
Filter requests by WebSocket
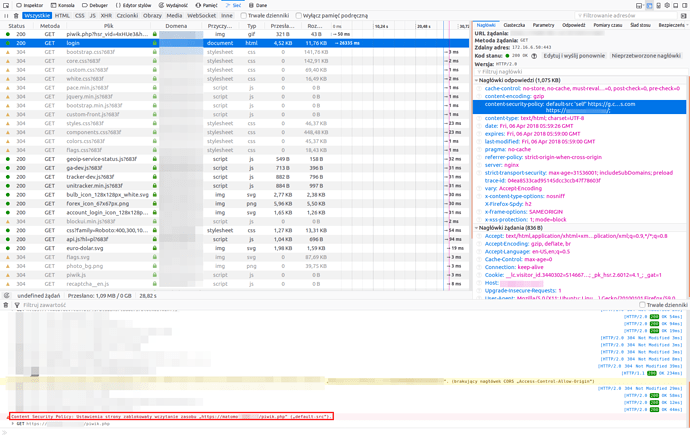(202, 15)
